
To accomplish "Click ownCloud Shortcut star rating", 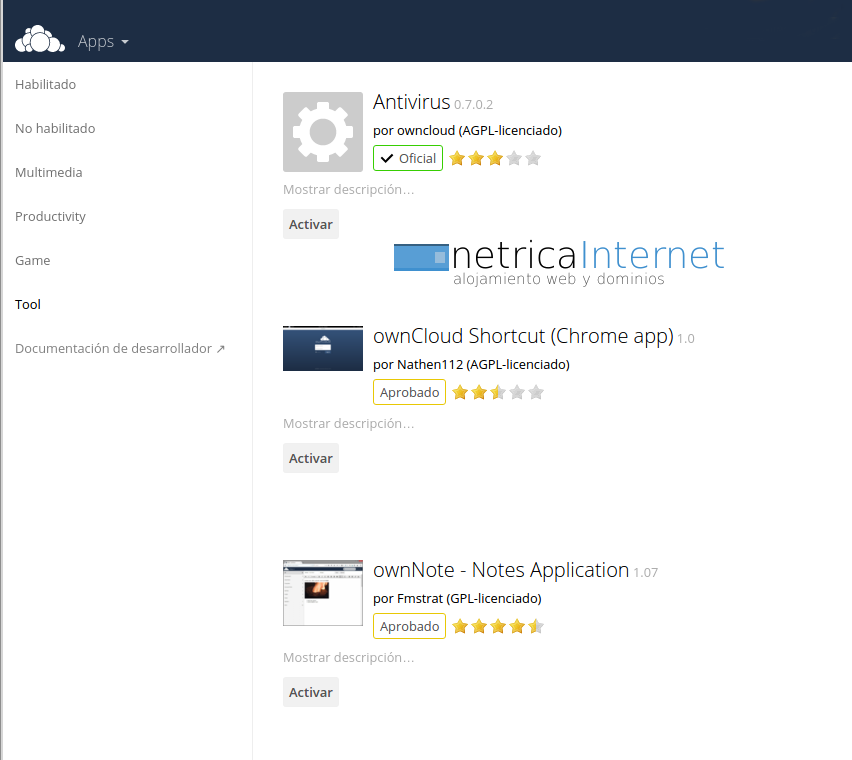I will tap(498, 392).
